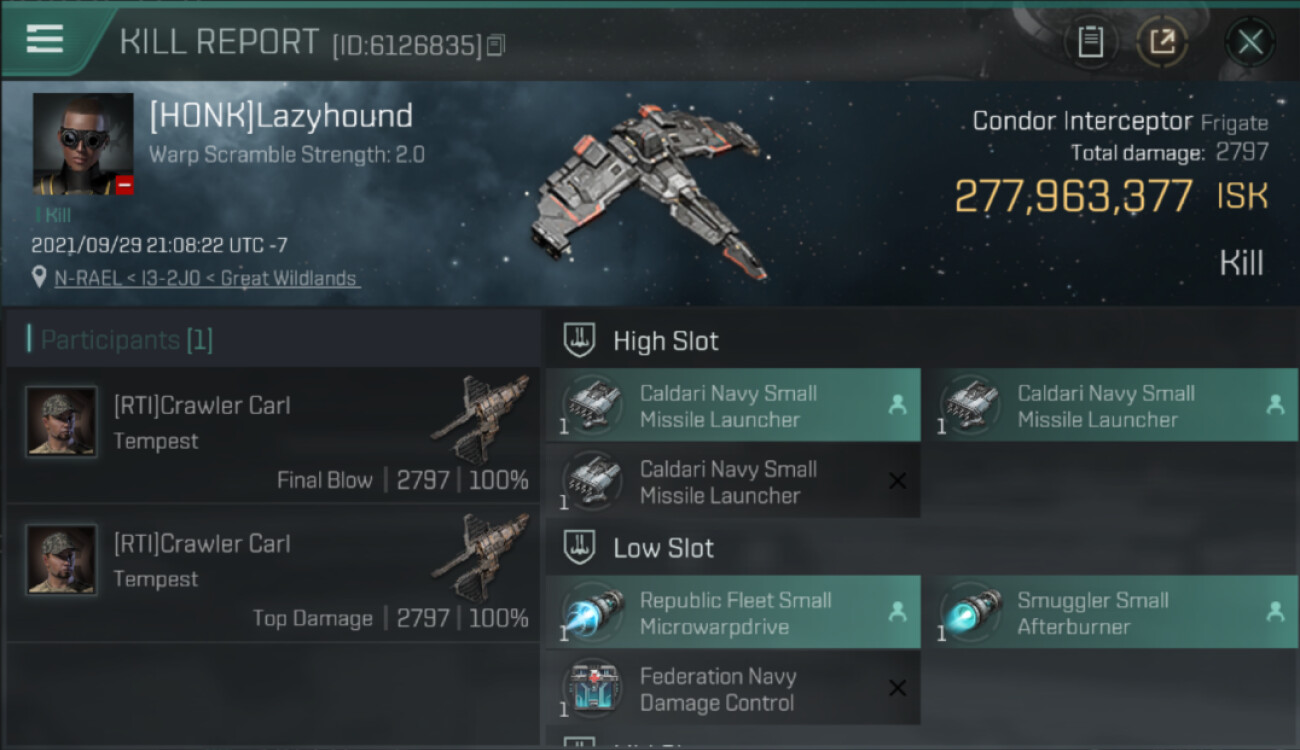This screenshot has height=750, width=1300.
Task: Click the High Slot section header icon
Action: pyautogui.click(x=580, y=340)
